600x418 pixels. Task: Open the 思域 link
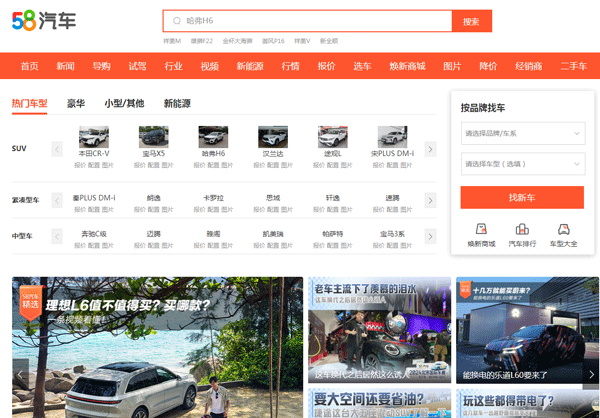click(x=273, y=198)
